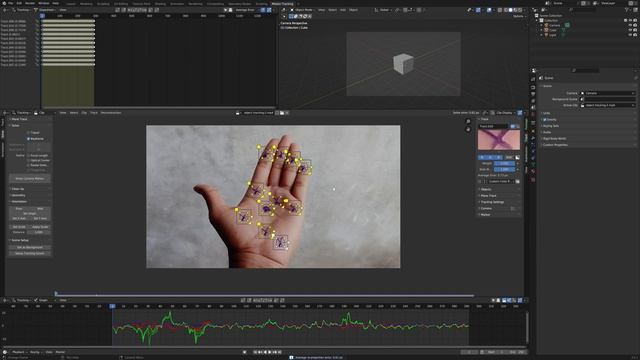This screenshot has height=360, width=640.
Task: Click the Apply Scale button
Action: [x=40, y=227]
